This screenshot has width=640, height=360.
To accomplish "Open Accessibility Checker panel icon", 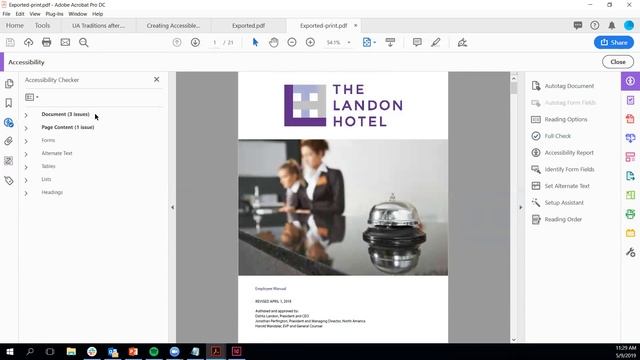I will click(9, 122).
